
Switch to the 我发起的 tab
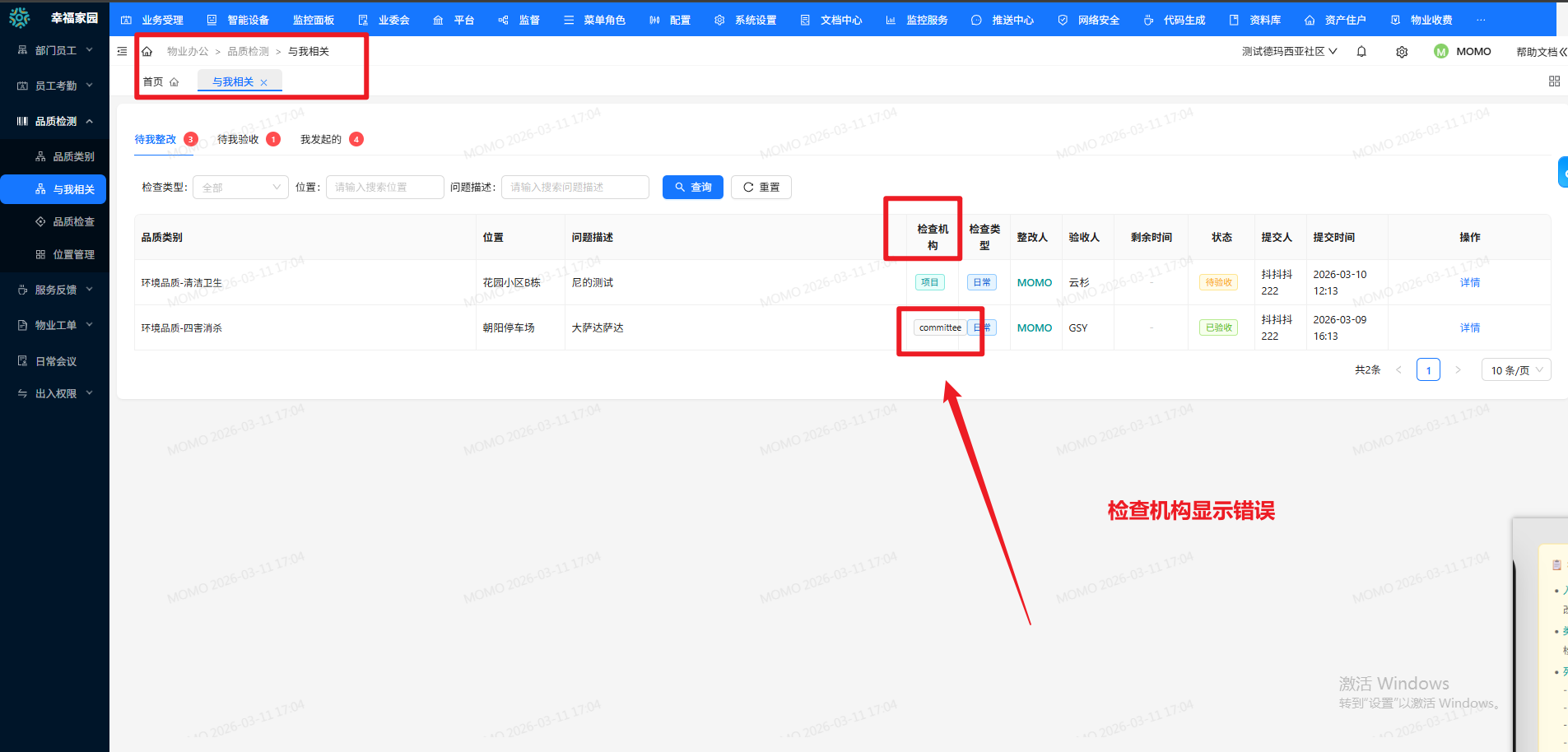point(320,140)
